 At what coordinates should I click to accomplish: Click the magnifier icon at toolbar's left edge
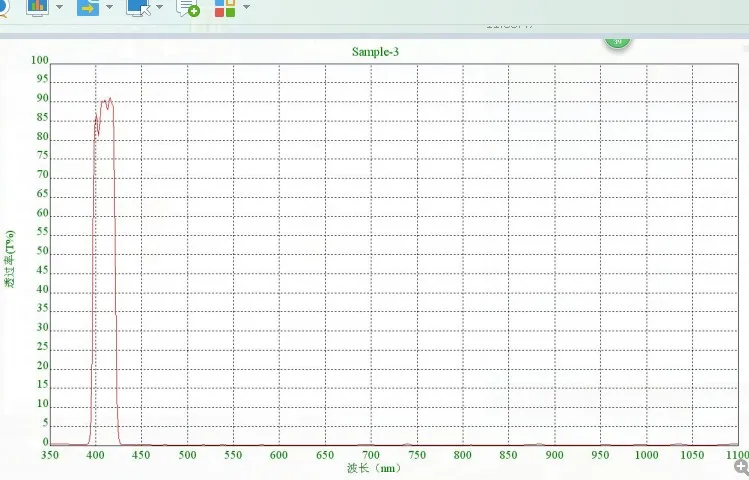tap(3, 8)
